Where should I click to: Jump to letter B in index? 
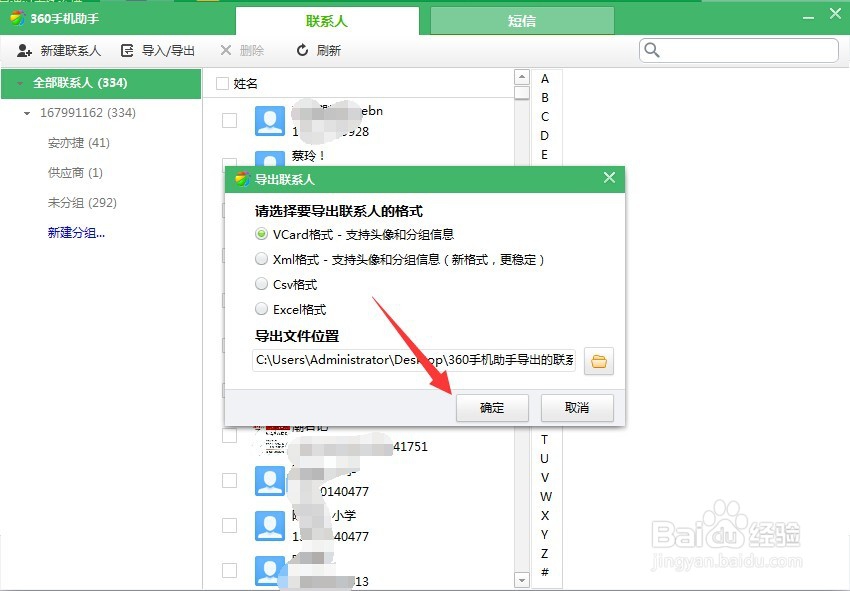[545, 98]
